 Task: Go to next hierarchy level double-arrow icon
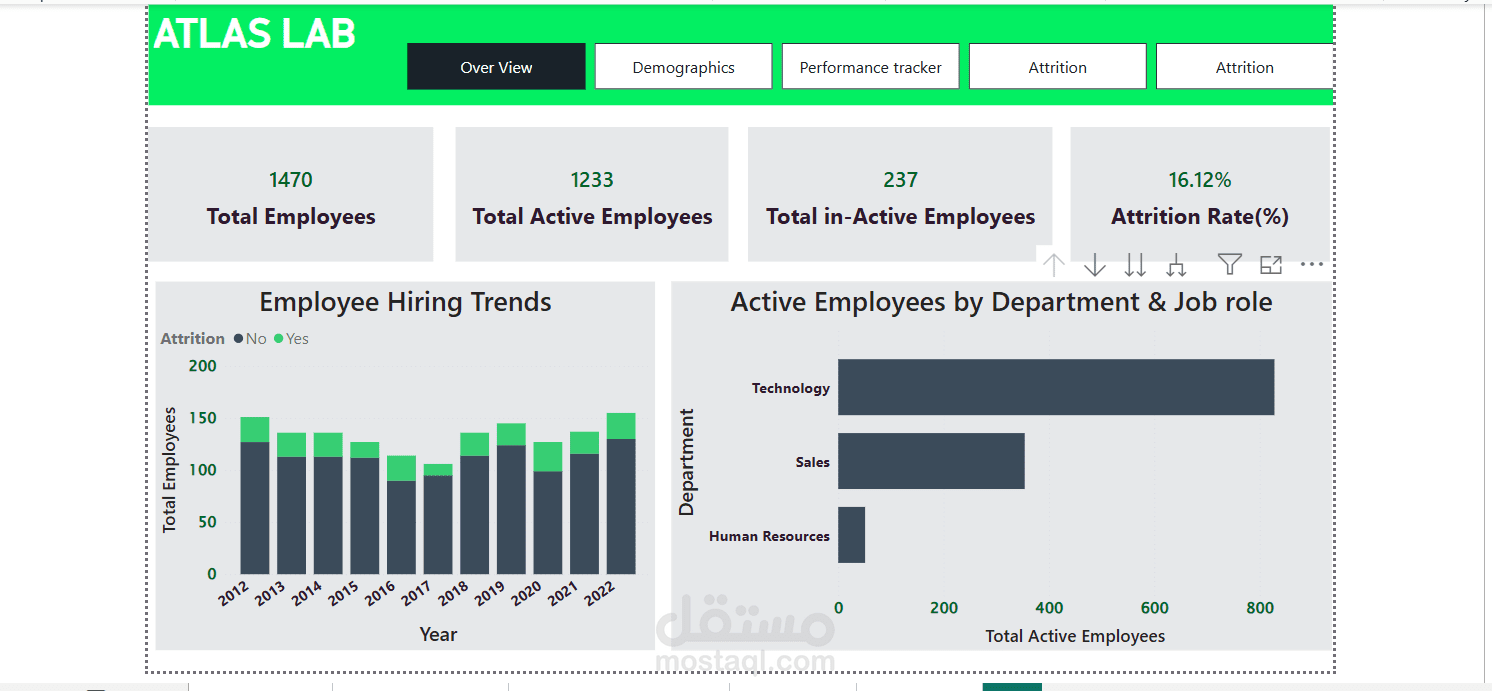(1135, 265)
